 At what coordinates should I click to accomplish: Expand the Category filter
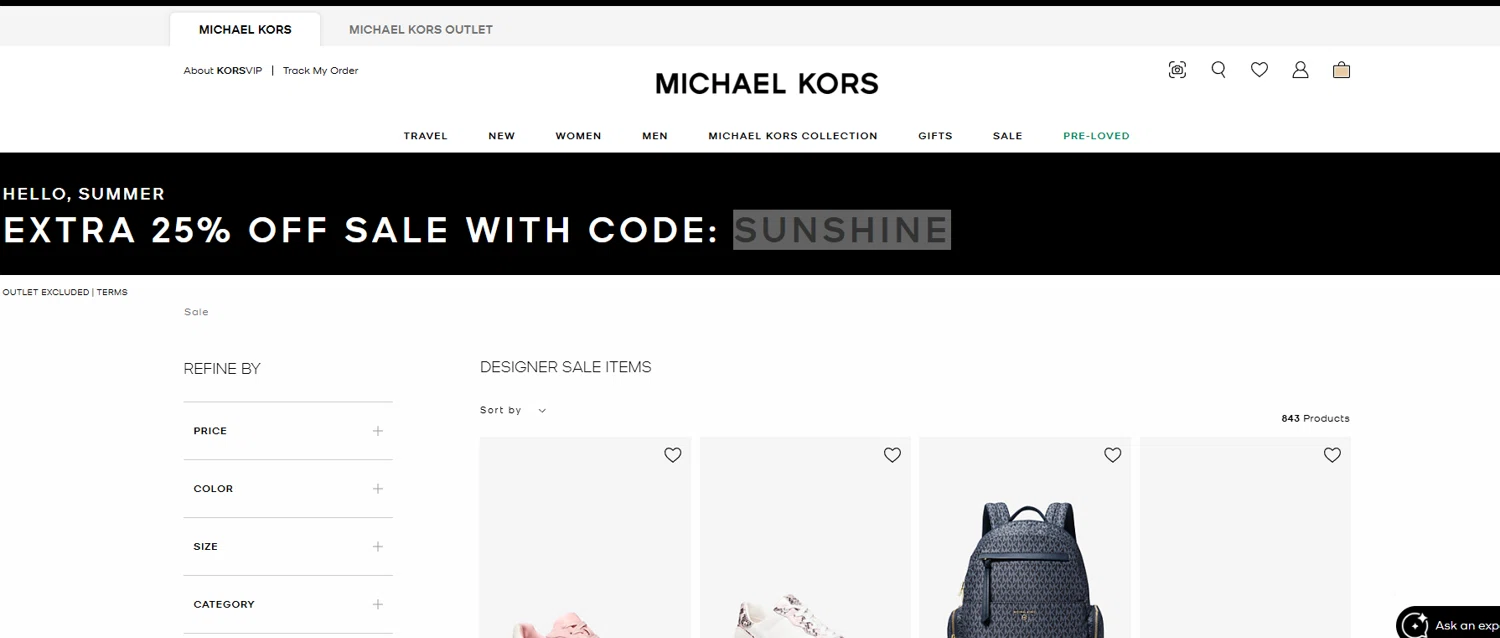288,605
